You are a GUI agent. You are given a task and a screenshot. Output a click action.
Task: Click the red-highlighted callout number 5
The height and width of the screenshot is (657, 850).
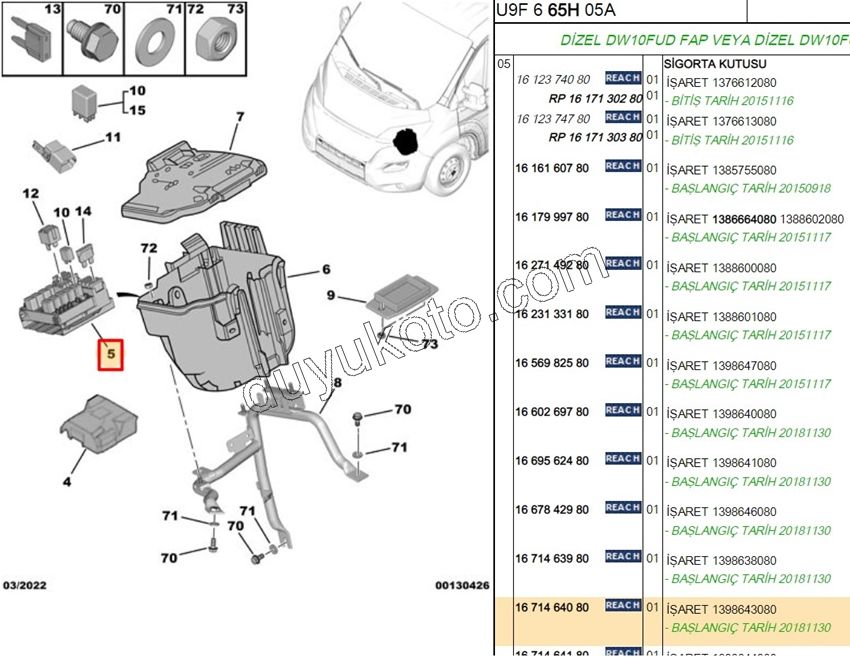pyautogui.click(x=111, y=353)
